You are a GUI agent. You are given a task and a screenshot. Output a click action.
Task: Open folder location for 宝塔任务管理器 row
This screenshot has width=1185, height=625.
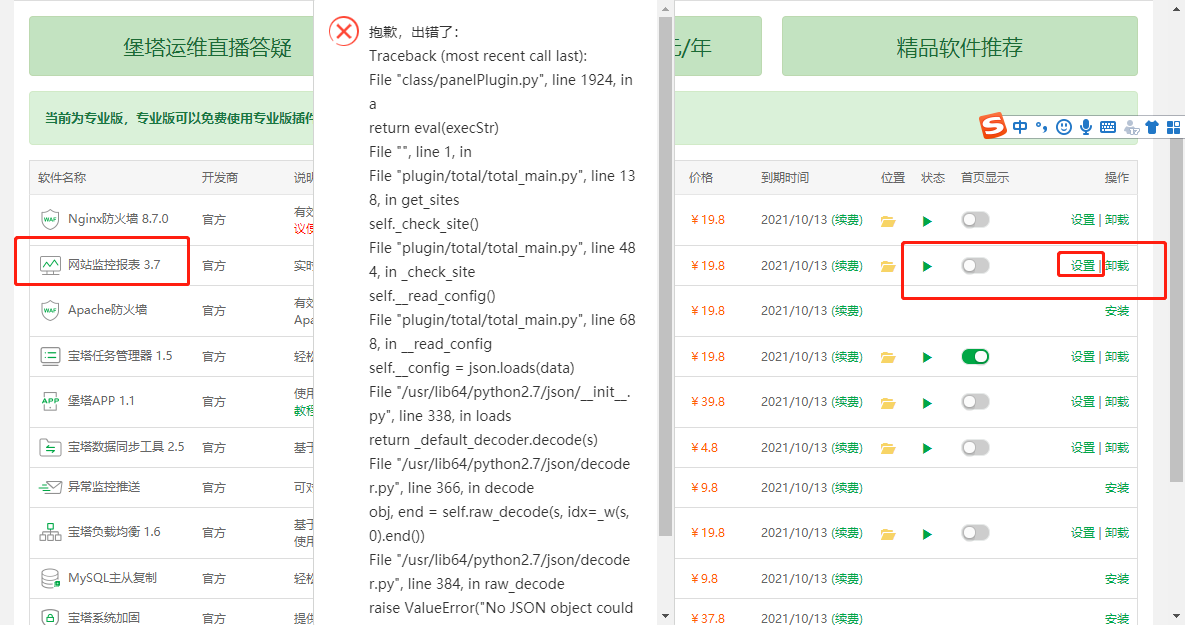pos(888,357)
